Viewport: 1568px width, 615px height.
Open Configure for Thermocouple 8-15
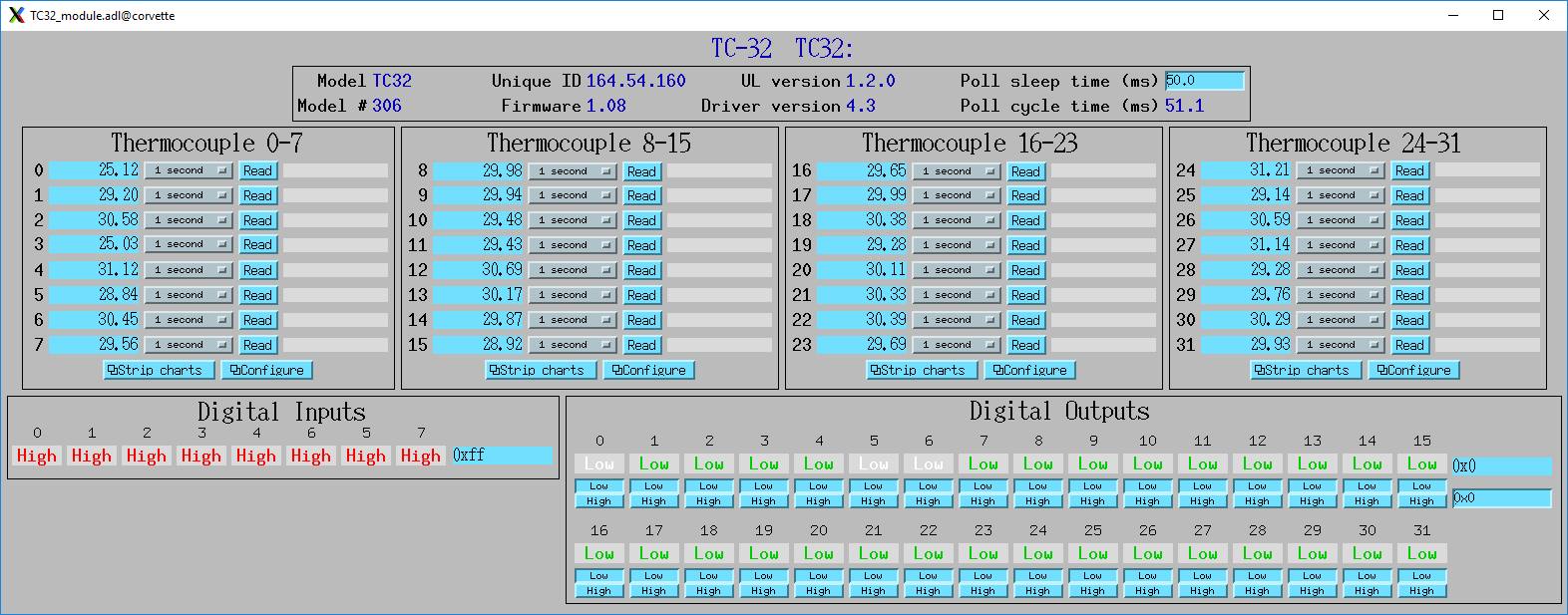coord(649,370)
